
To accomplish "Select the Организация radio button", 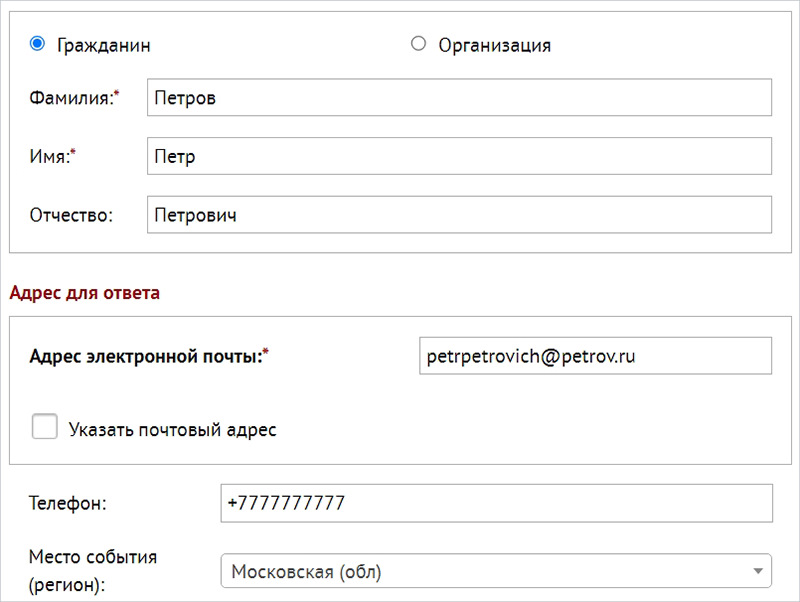I will (419, 44).
